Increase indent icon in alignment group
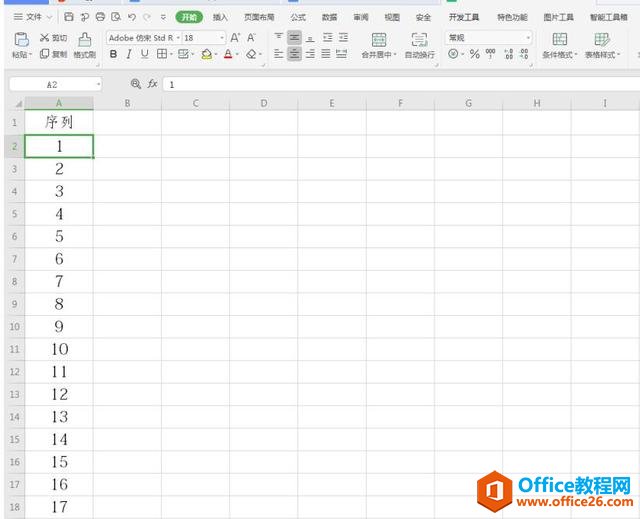Viewport: 640px width, 519px height. click(x=343, y=38)
